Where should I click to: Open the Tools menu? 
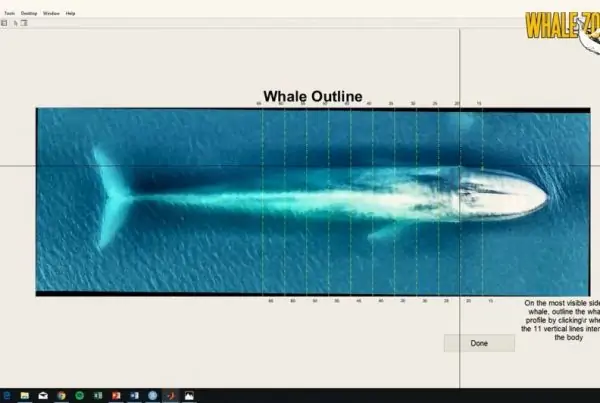pyautogui.click(x=9, y=13)
